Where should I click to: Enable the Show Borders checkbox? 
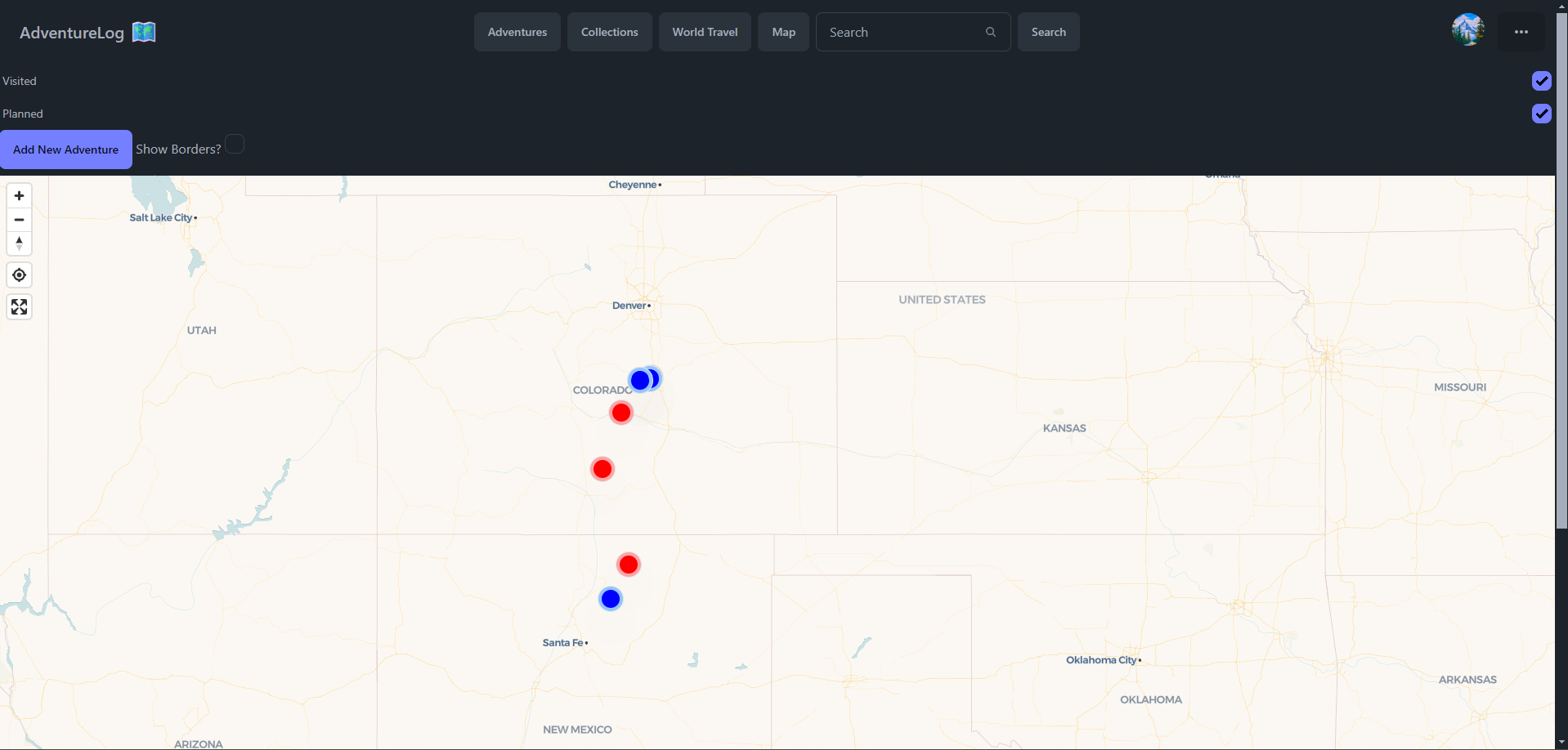click(x=235, y=145)
